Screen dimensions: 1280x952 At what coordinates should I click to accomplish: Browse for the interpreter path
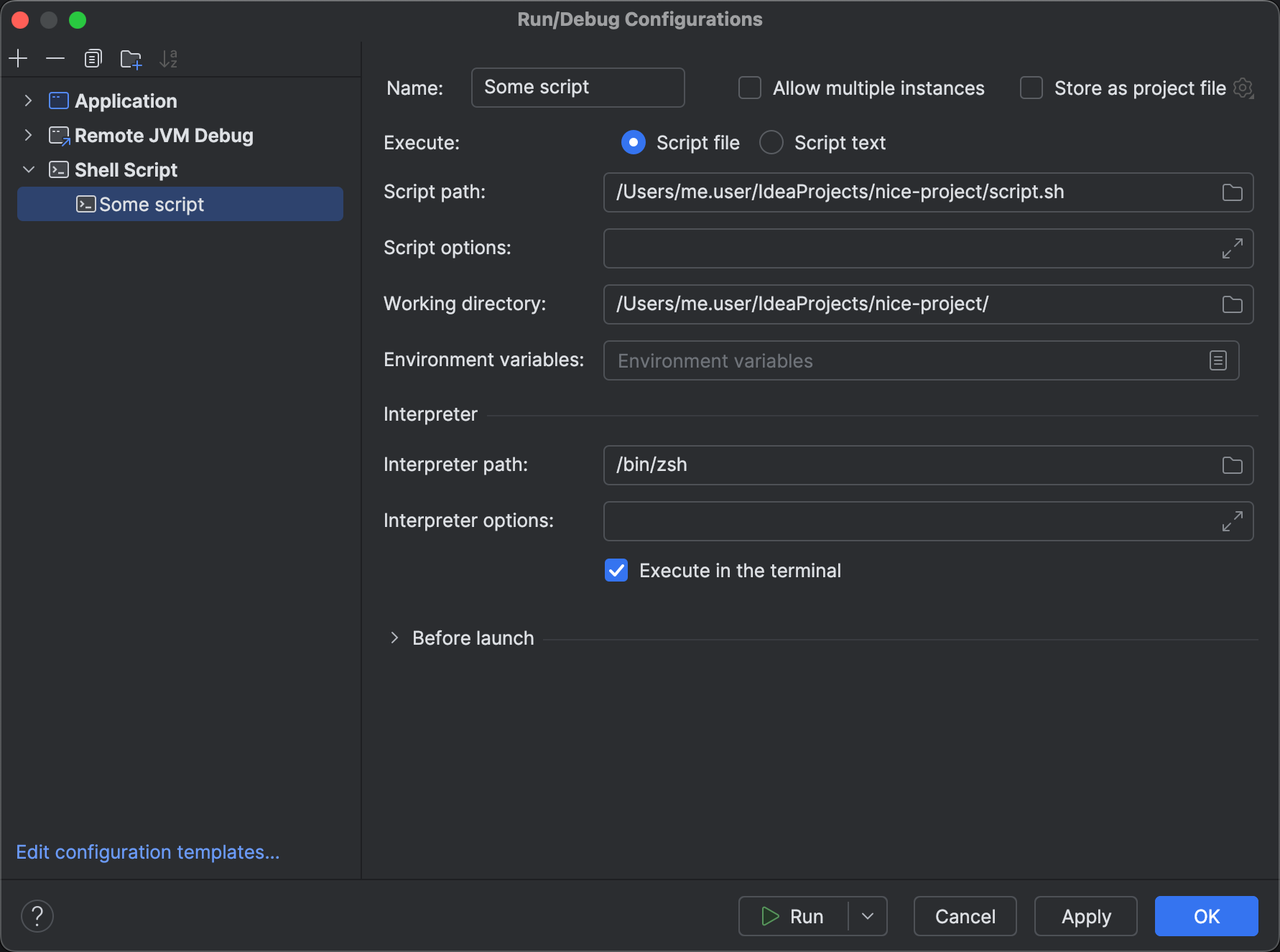[1232, 465]
